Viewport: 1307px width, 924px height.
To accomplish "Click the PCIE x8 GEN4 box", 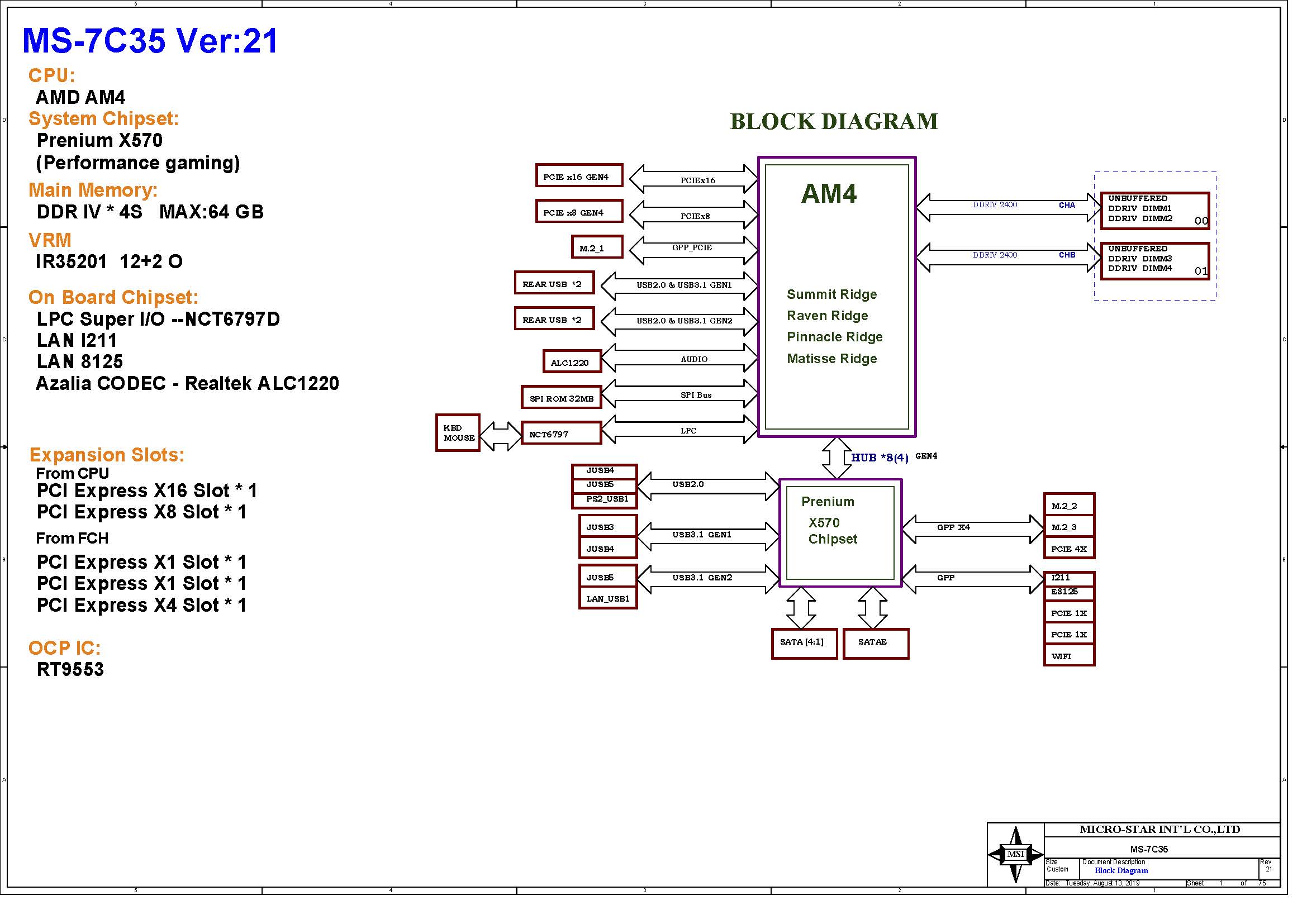I will click(x=579, y=212).
